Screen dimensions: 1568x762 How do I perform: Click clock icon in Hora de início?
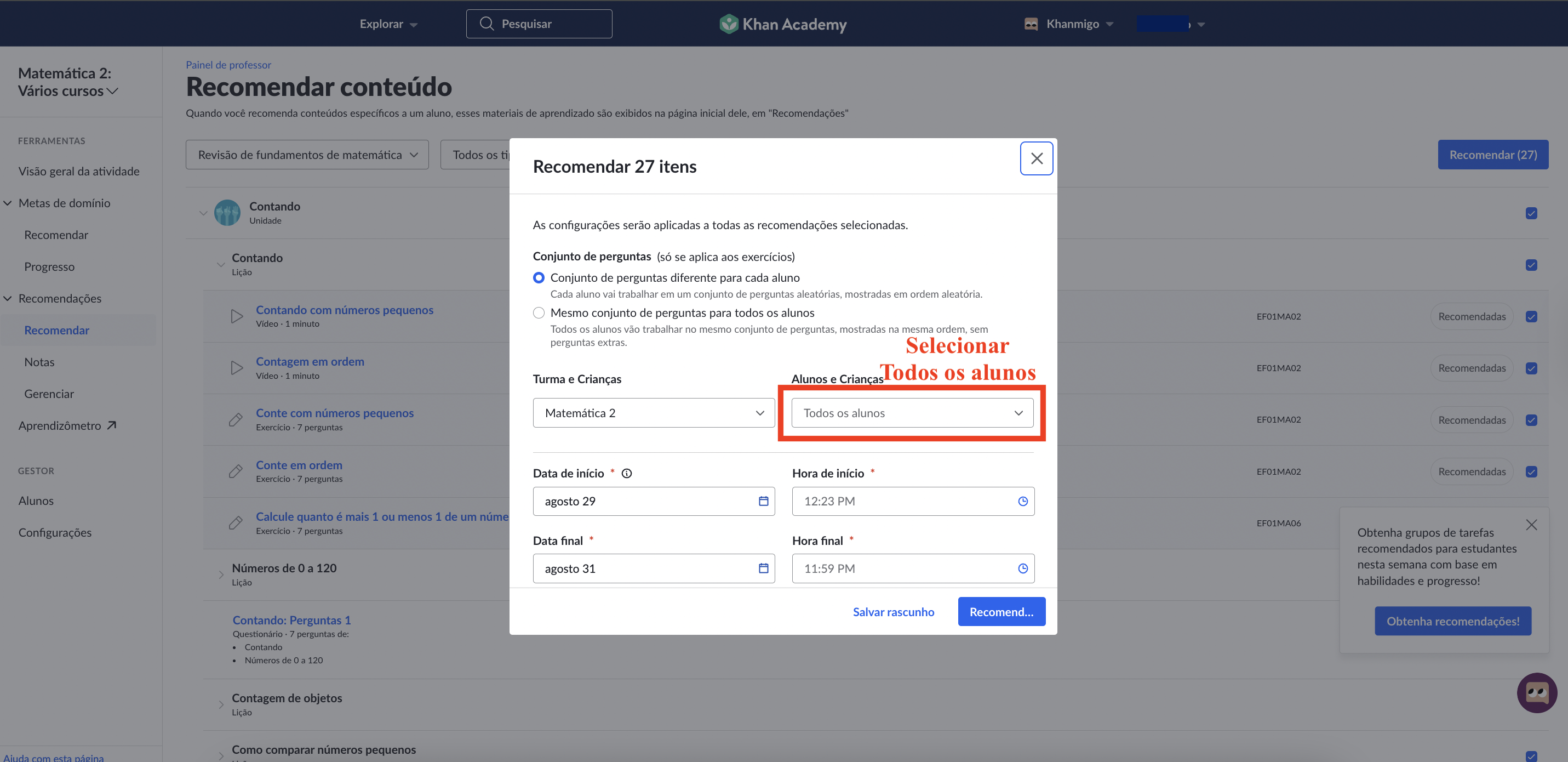(1023, 501)
